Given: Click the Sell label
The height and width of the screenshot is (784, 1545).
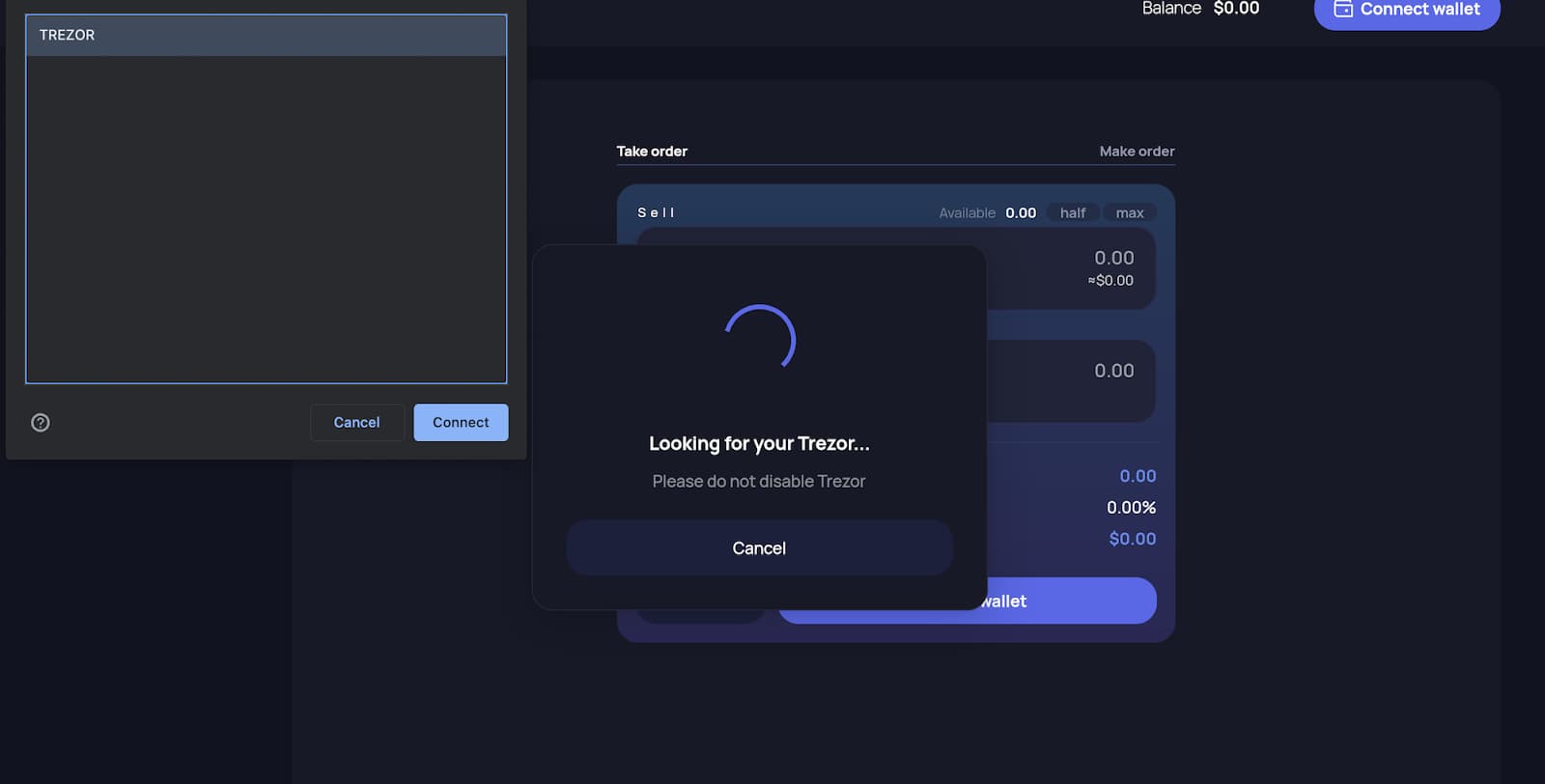Looking at the screenshot, I should 656,213.
